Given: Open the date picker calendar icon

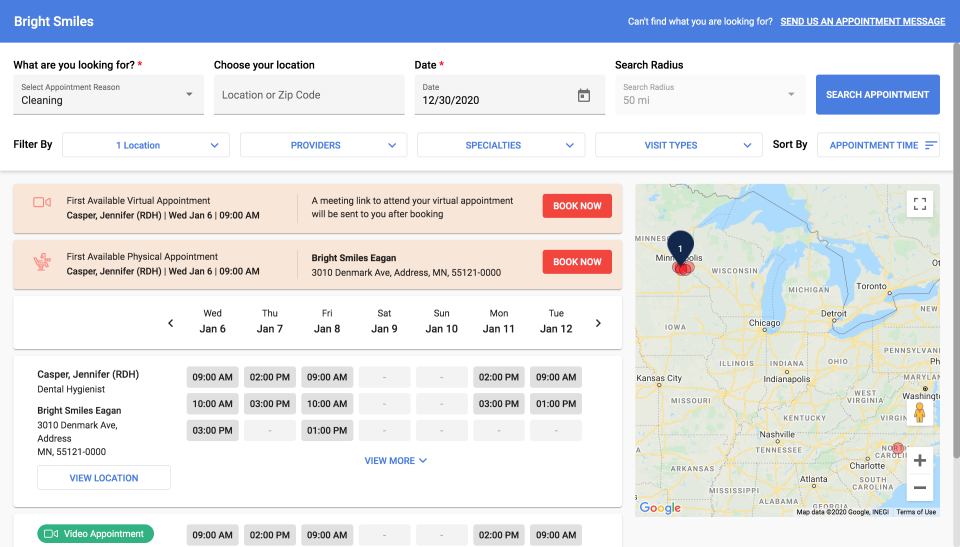Looking at the screenshot, I should point(583,95).
